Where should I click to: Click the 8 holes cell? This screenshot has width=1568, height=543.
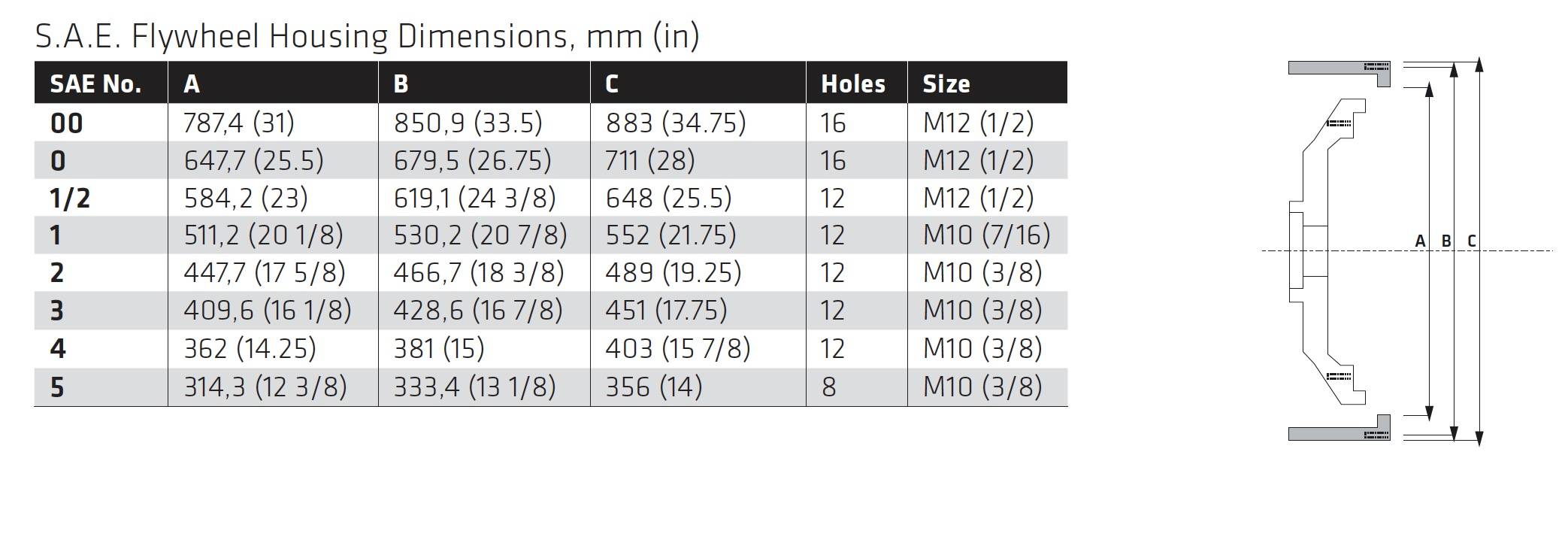(x=828, y=387)
